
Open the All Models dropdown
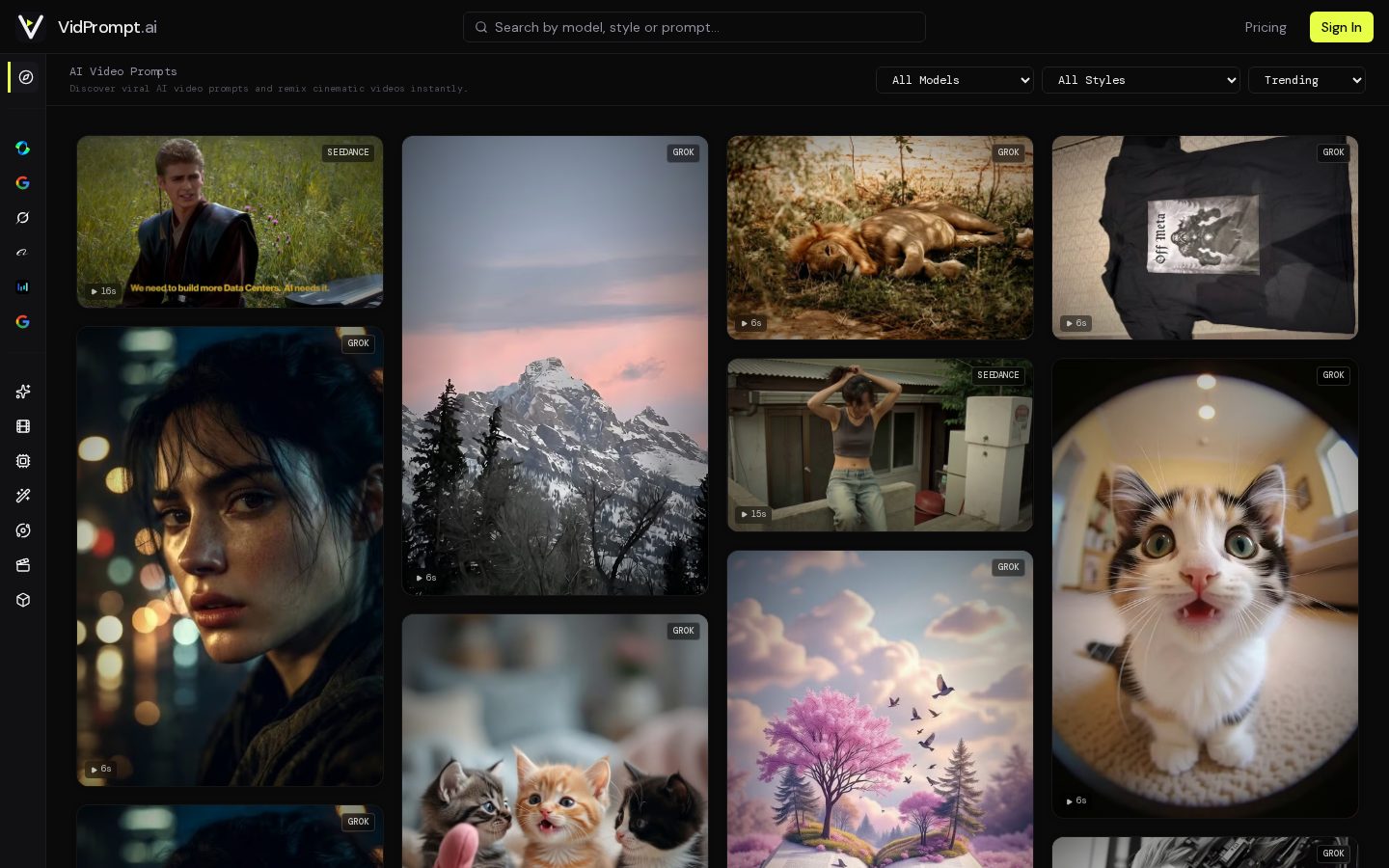click(954, 80)
